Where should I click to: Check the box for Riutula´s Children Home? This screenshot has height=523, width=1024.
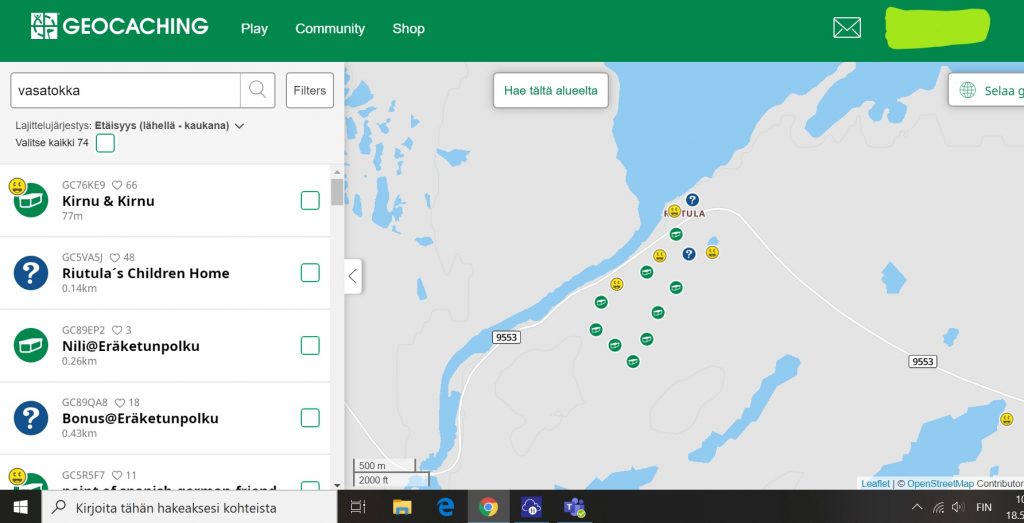pos(310,273)
